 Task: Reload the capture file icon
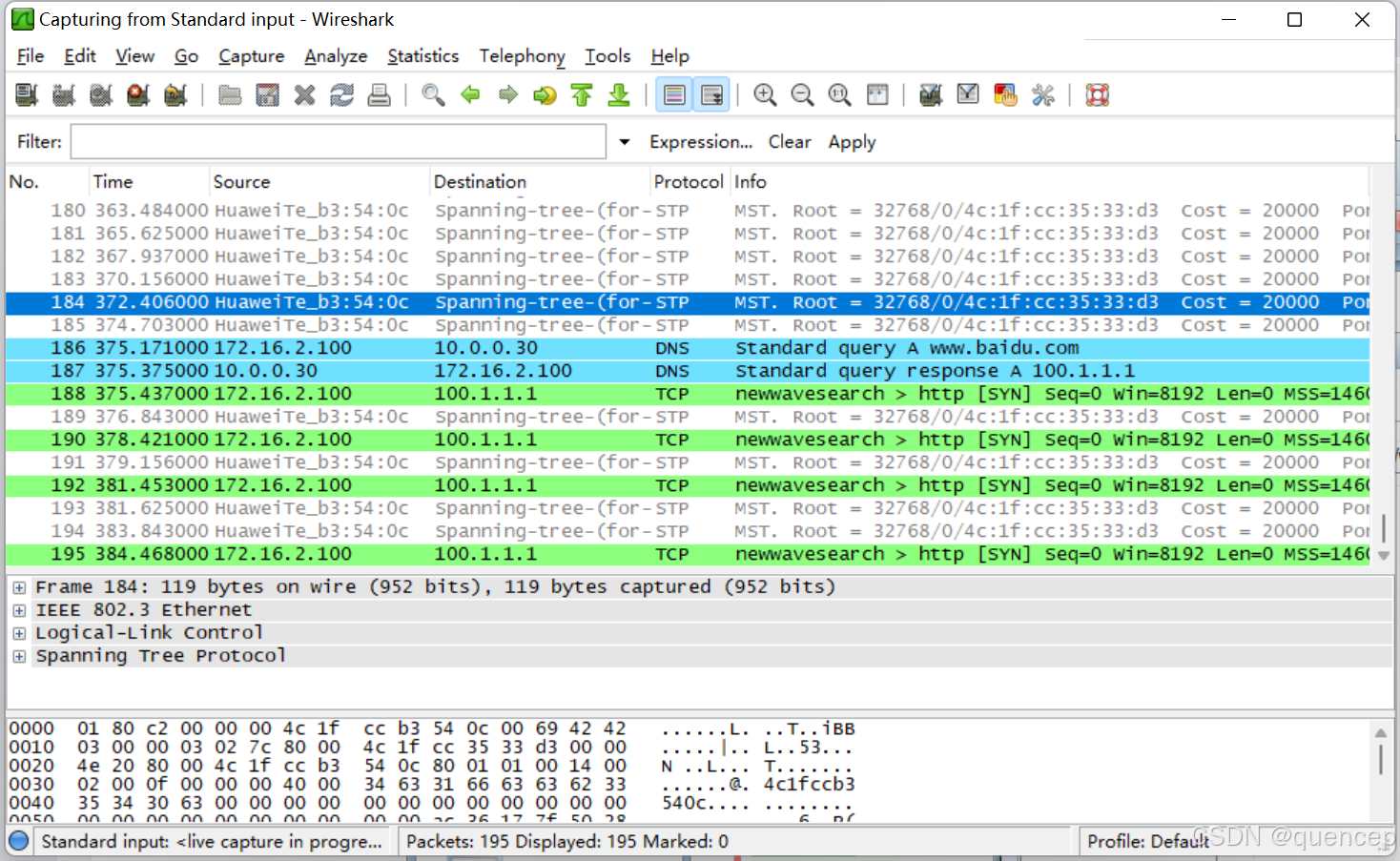(341, 94)
